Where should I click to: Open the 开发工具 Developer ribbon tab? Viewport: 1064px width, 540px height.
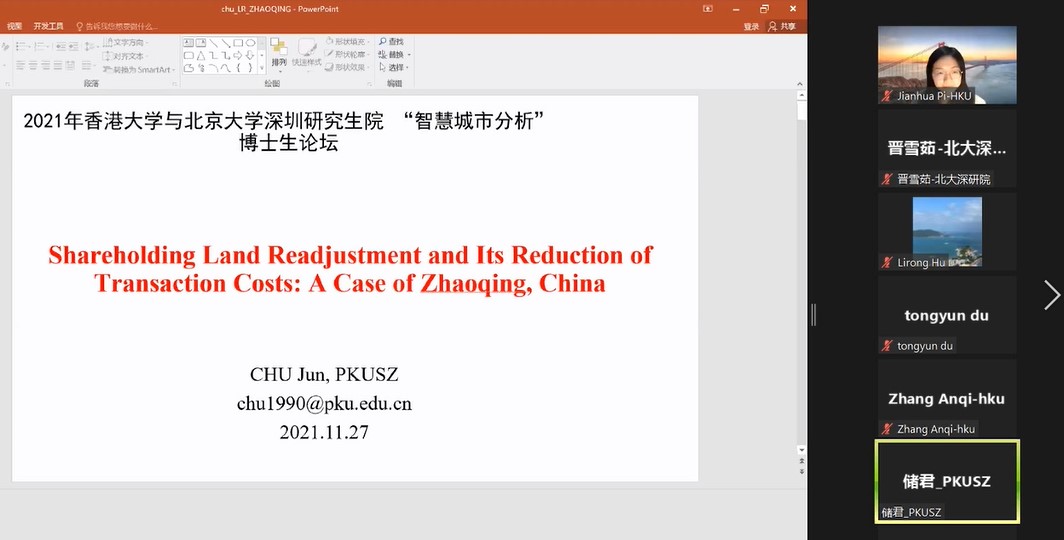(48, 26)
